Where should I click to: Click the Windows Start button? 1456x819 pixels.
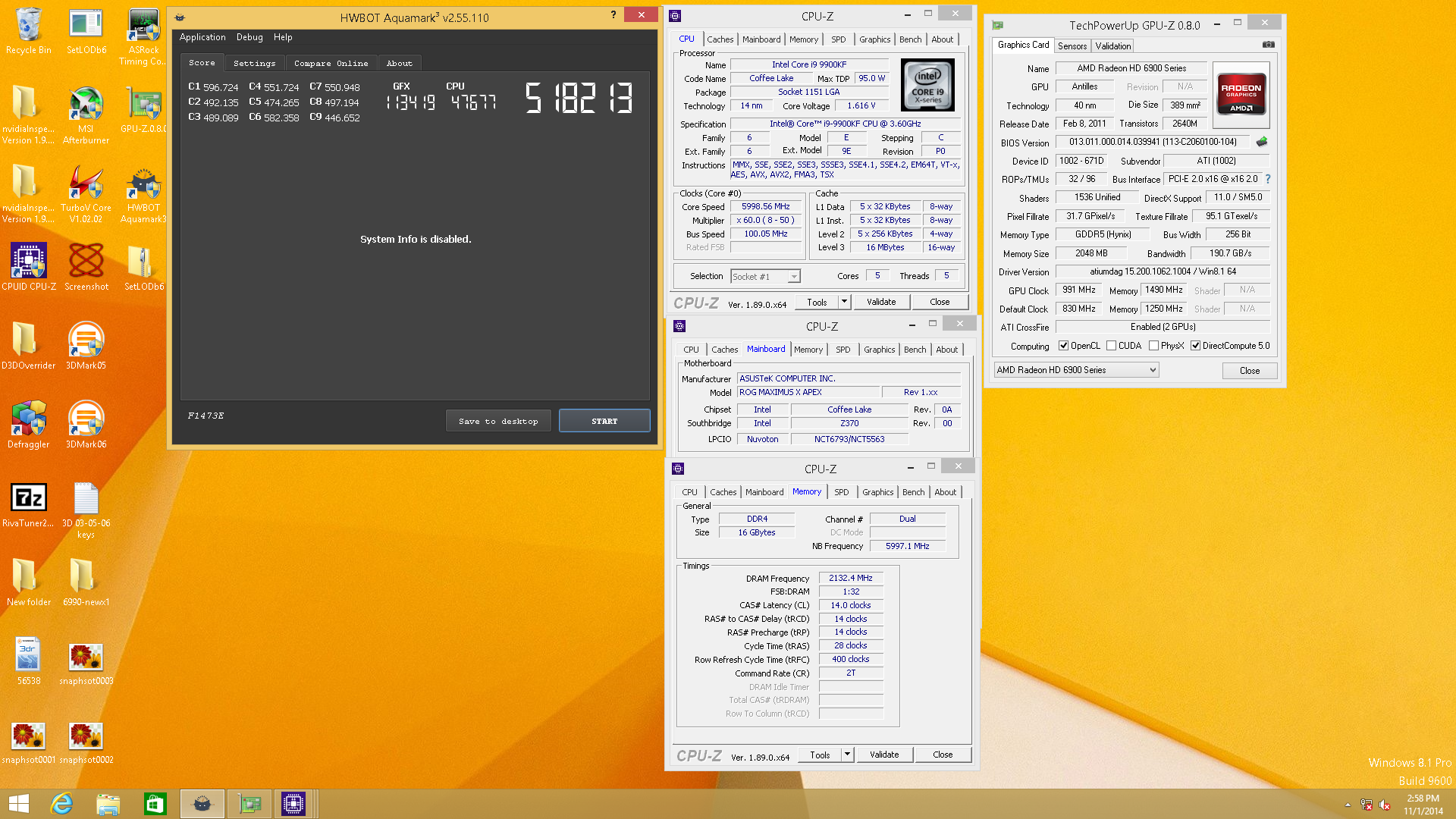(x=18, y=804)
